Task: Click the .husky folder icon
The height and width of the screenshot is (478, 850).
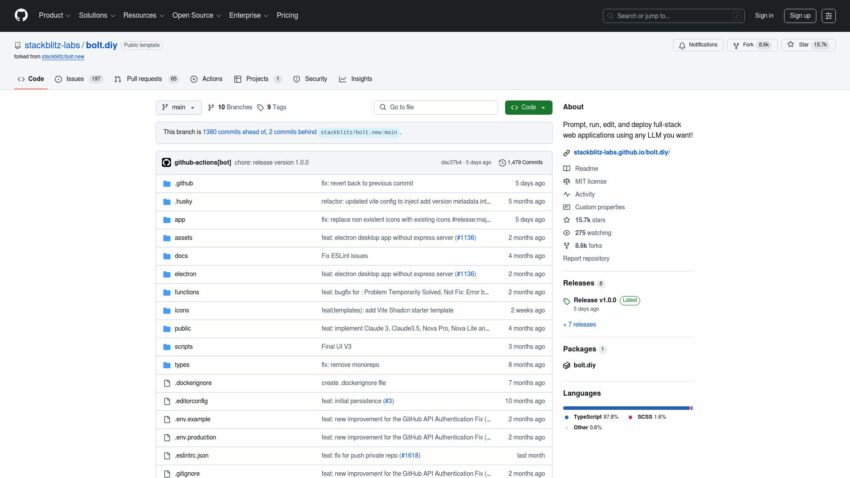Action: pyautogui.click(x=167, y=202)
